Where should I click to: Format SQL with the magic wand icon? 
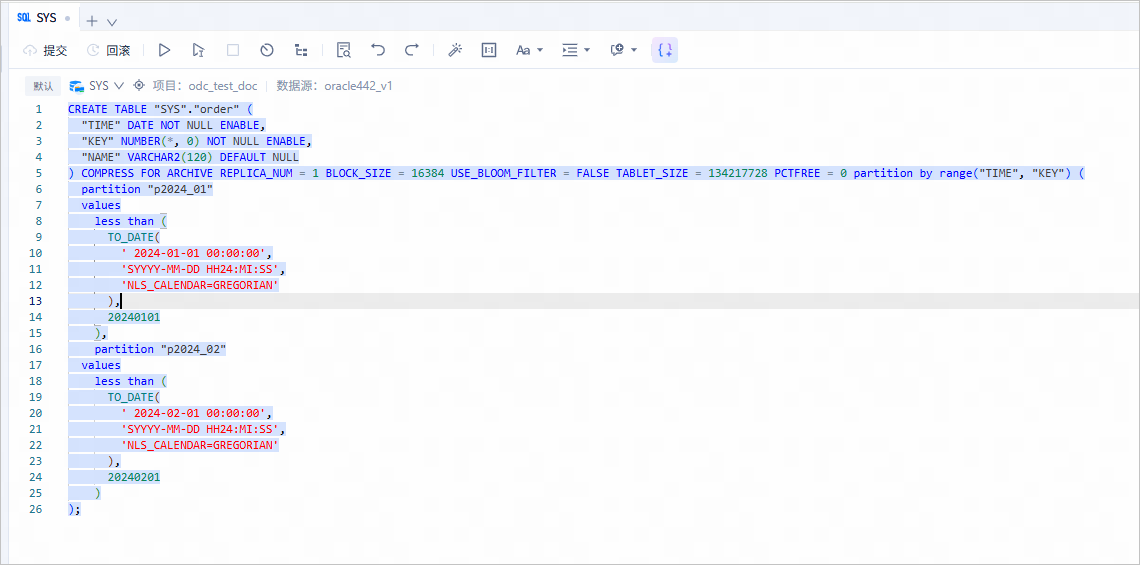[x=455, y=50]
